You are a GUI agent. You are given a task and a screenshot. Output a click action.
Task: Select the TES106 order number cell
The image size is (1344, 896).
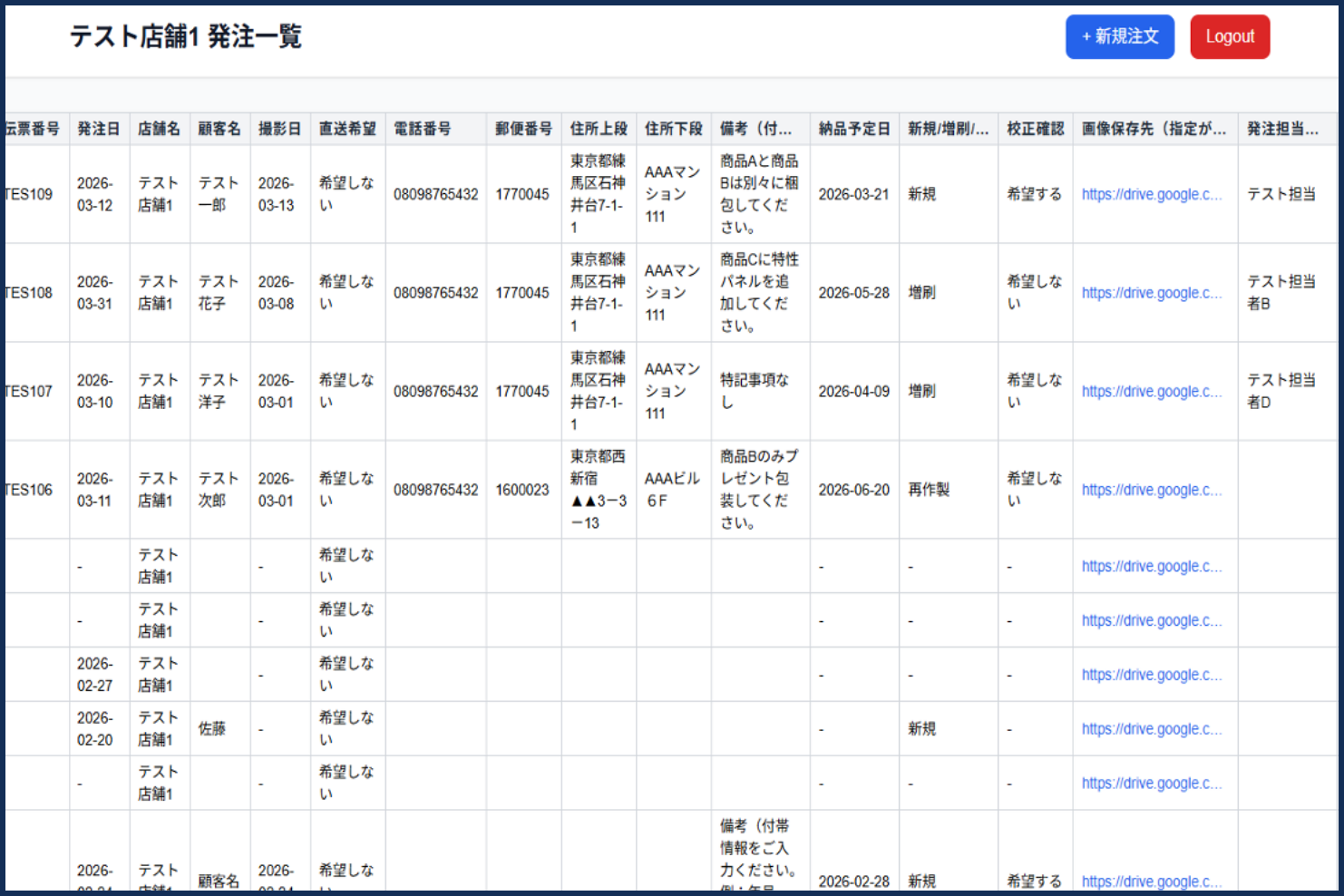(x=29, y=490)
